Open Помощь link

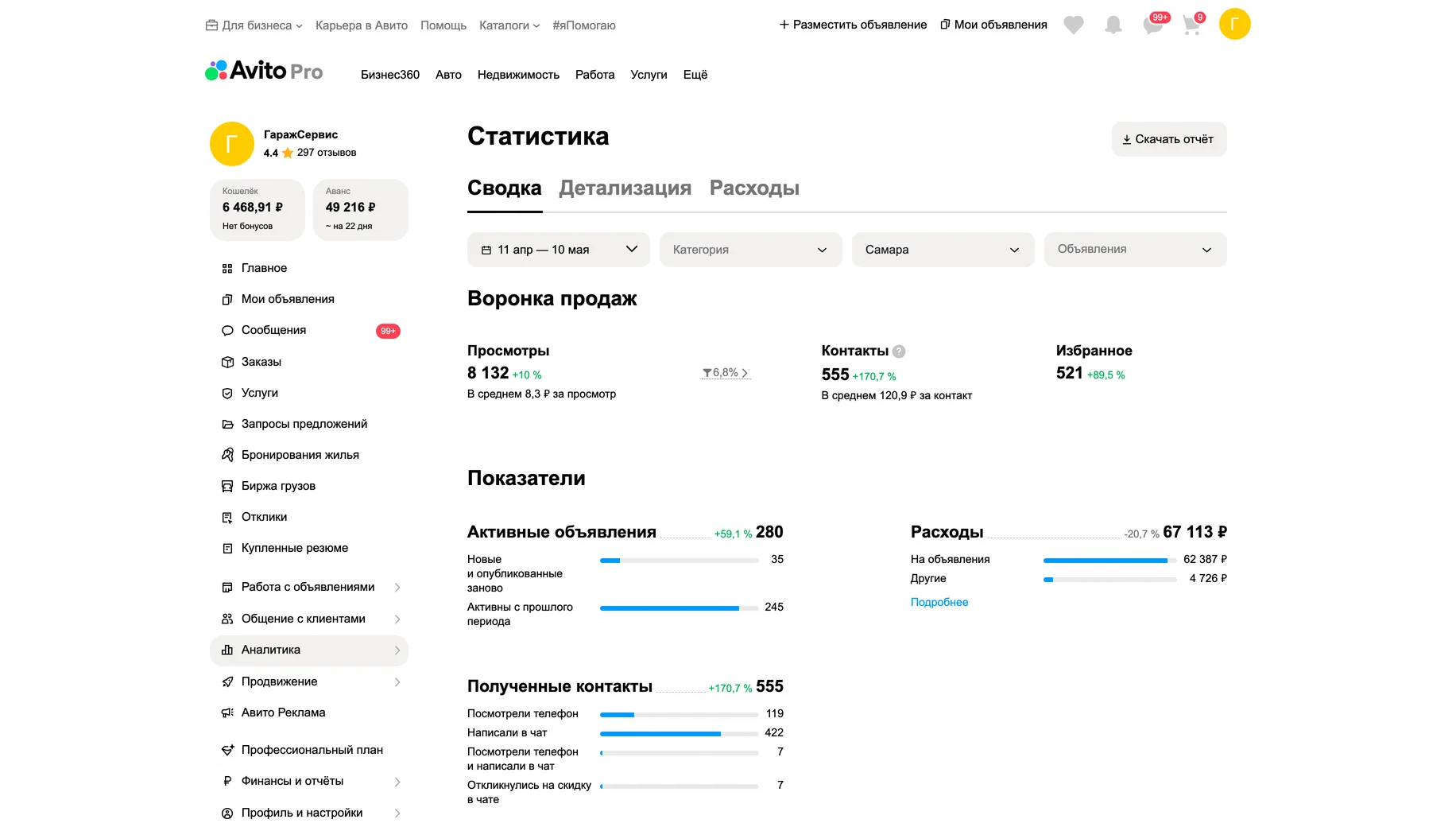[x=443, y=25]
